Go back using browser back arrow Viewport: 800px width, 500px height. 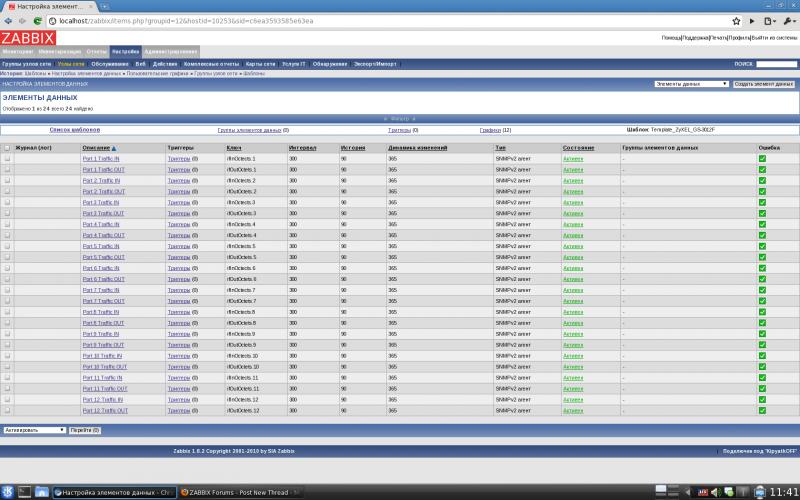8,21
